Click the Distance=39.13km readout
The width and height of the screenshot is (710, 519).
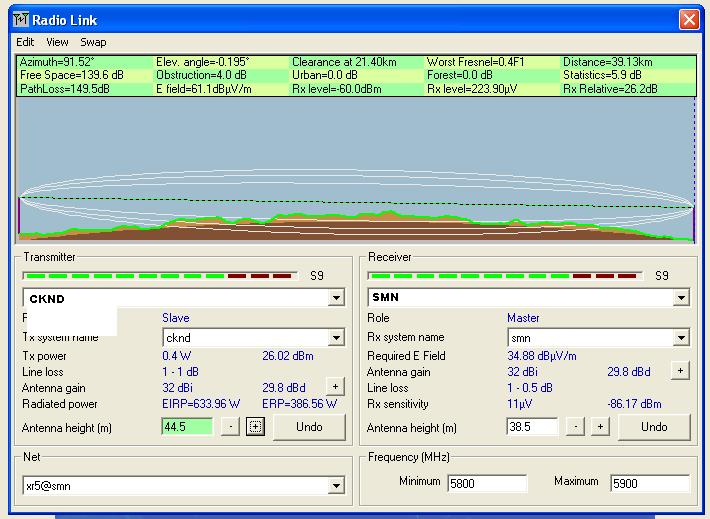pyautogui.click(x=608, y=62)
